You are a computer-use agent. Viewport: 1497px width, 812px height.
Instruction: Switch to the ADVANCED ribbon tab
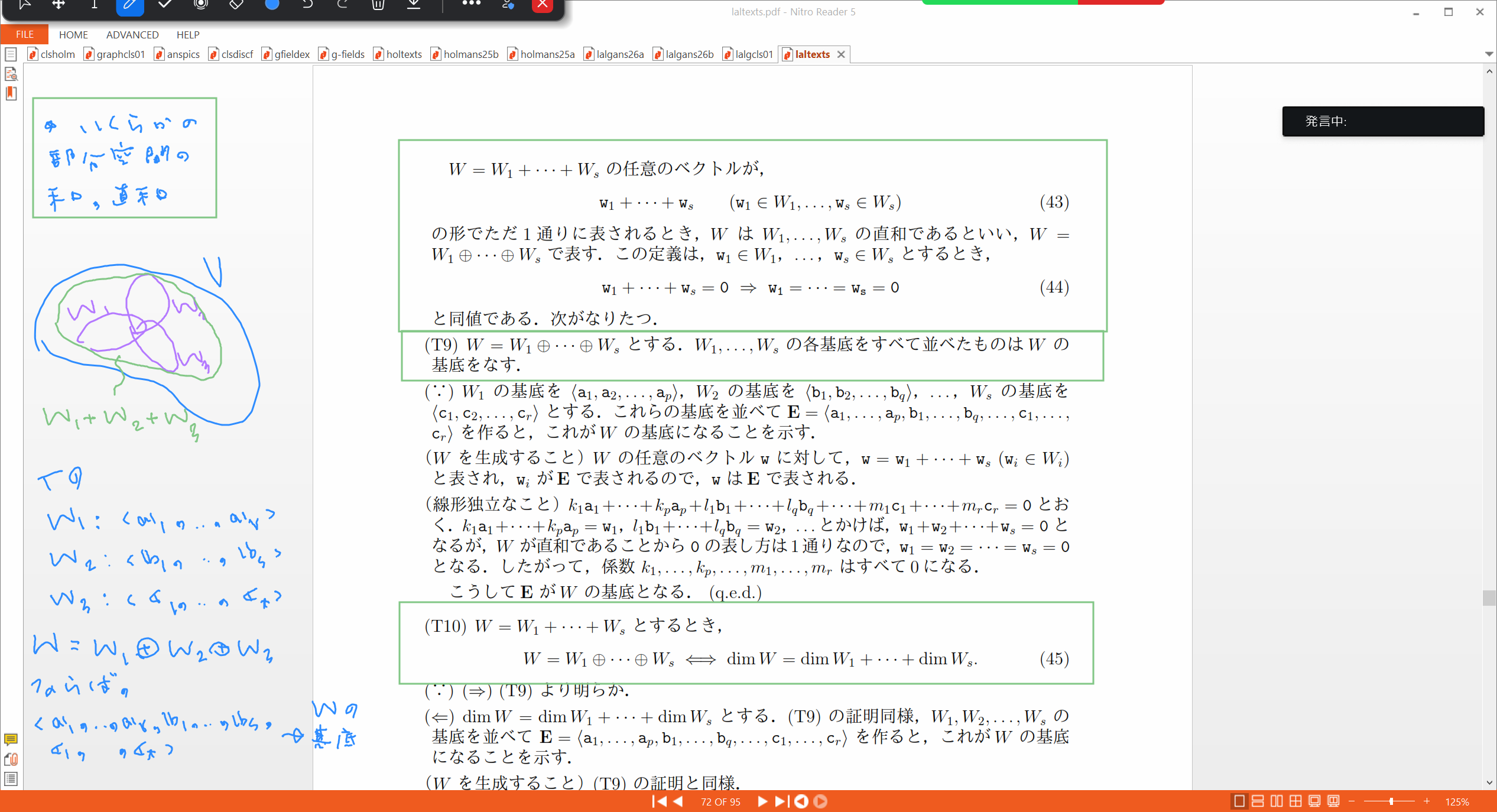point(132,35)
